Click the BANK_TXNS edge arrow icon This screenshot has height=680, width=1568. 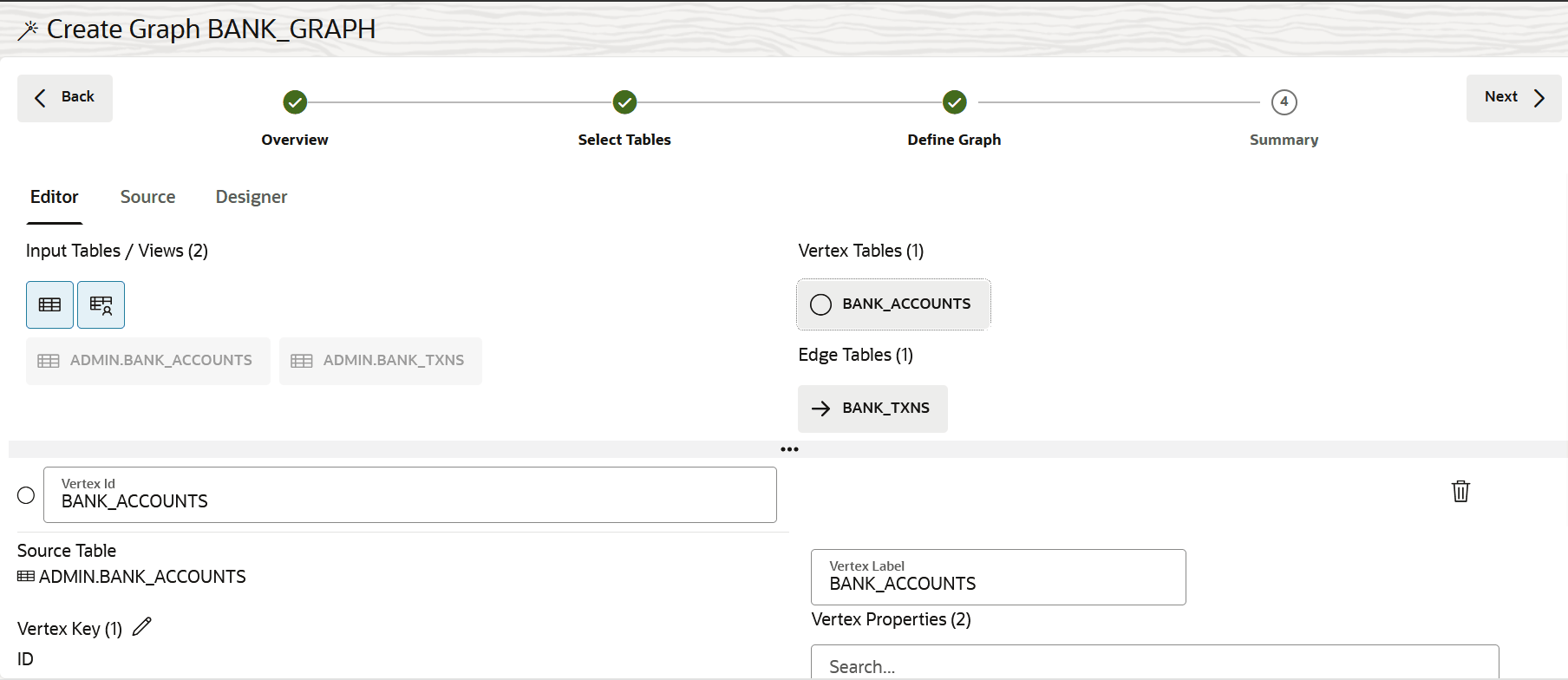point(820,409)
